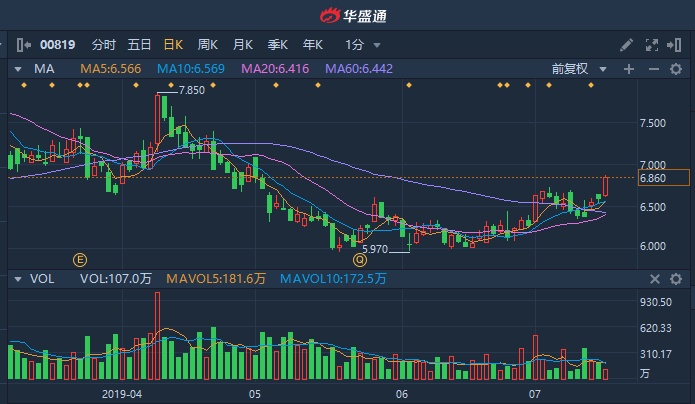695x404 pixels.
Task: Collapse the right side panel icon
Action: tap(674, 45)
